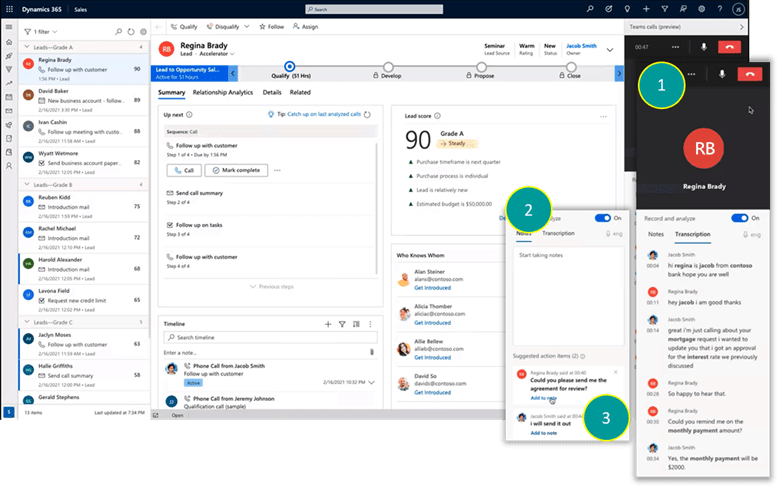Viewport: 780px width, 489px height.
Task: Mute microphone in front call panel
Action: coord(722,74)
